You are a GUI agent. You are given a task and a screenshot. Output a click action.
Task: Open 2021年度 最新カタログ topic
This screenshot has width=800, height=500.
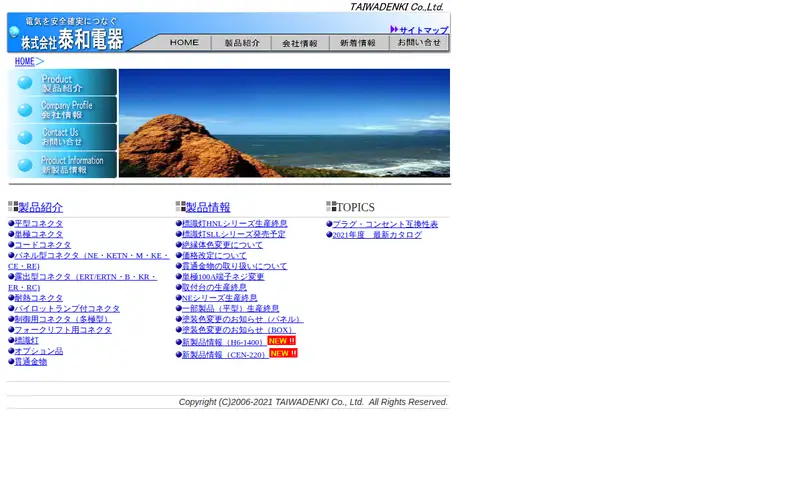(x=377, y=235)
